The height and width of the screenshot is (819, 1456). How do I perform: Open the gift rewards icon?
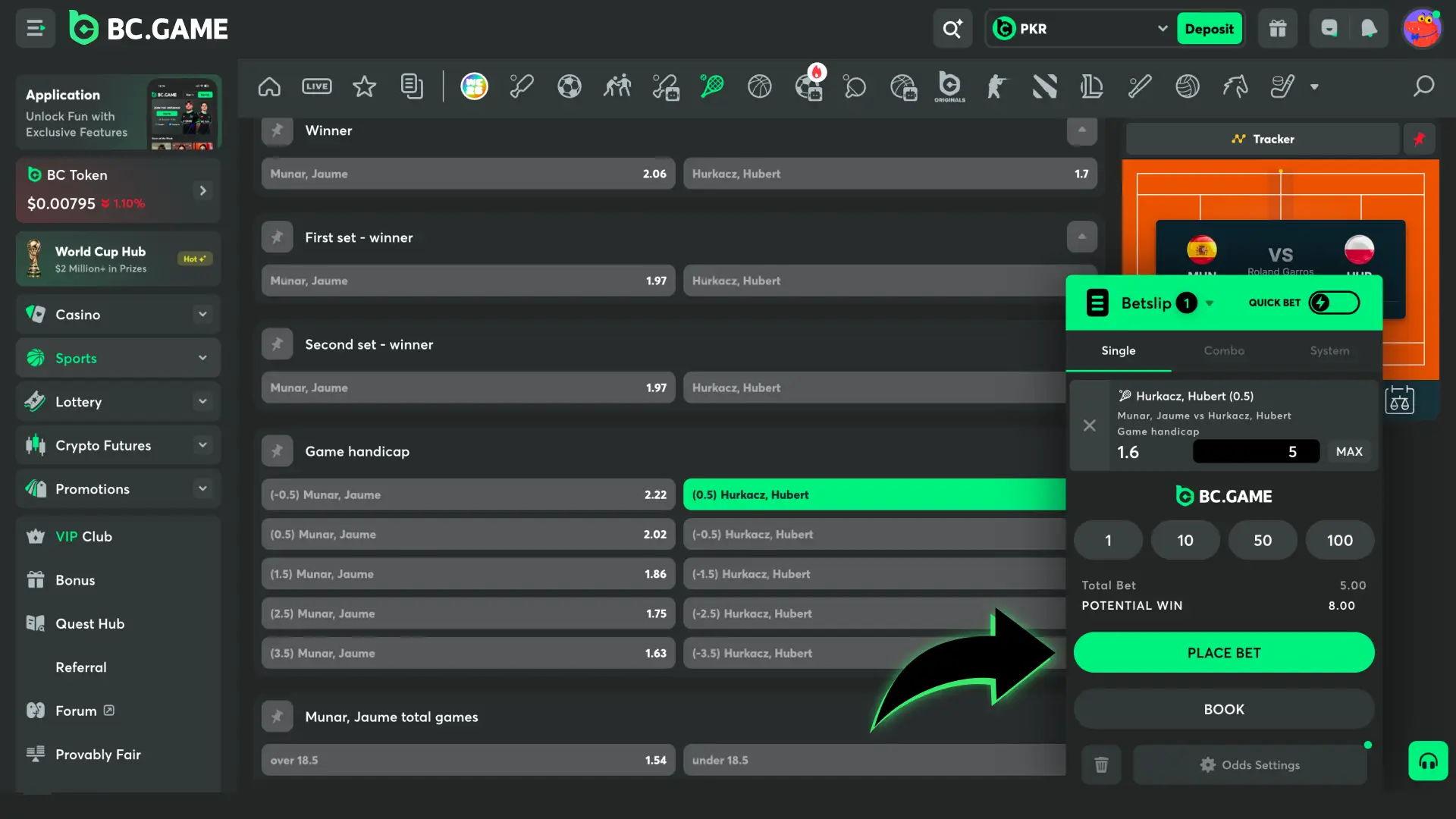coord(1278,29)
